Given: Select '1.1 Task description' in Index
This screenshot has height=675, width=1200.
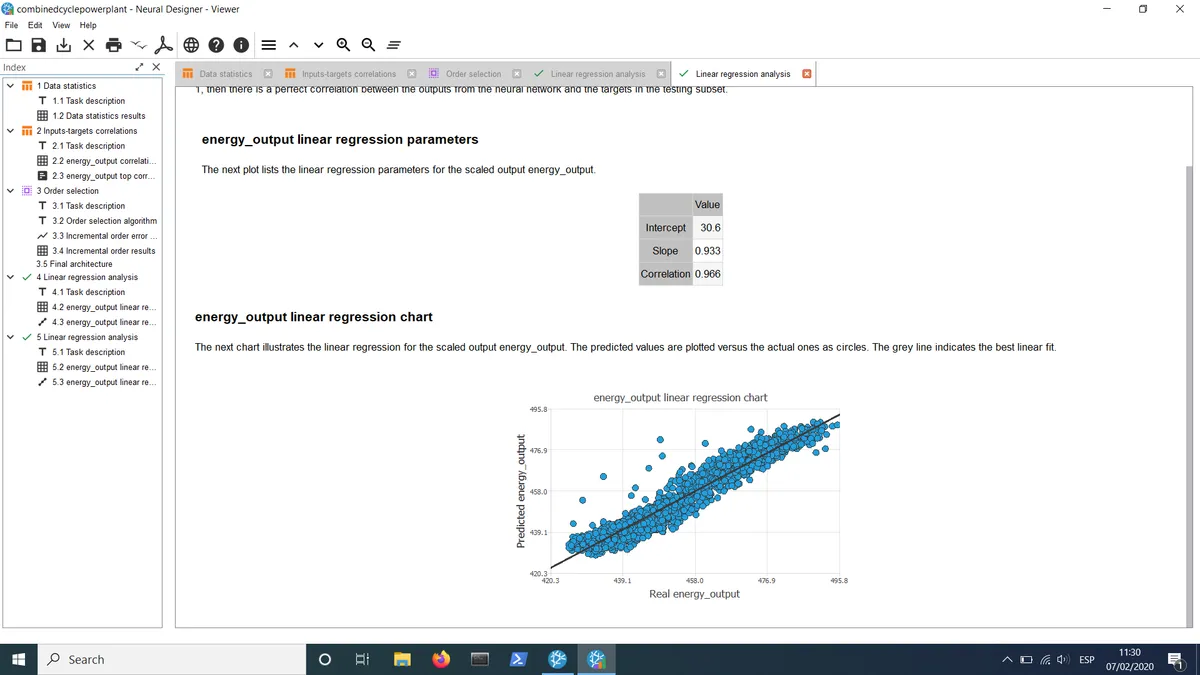Looking at the screenshot, I should [x=88, y=101].
